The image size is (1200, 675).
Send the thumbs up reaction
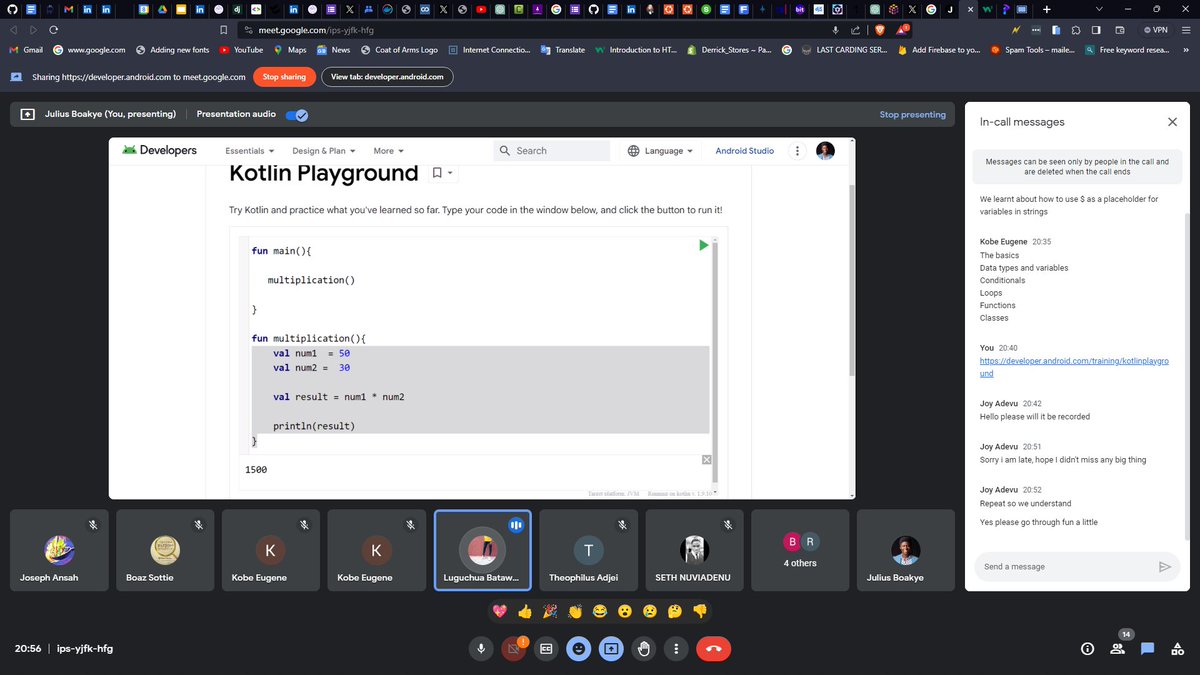525,611
